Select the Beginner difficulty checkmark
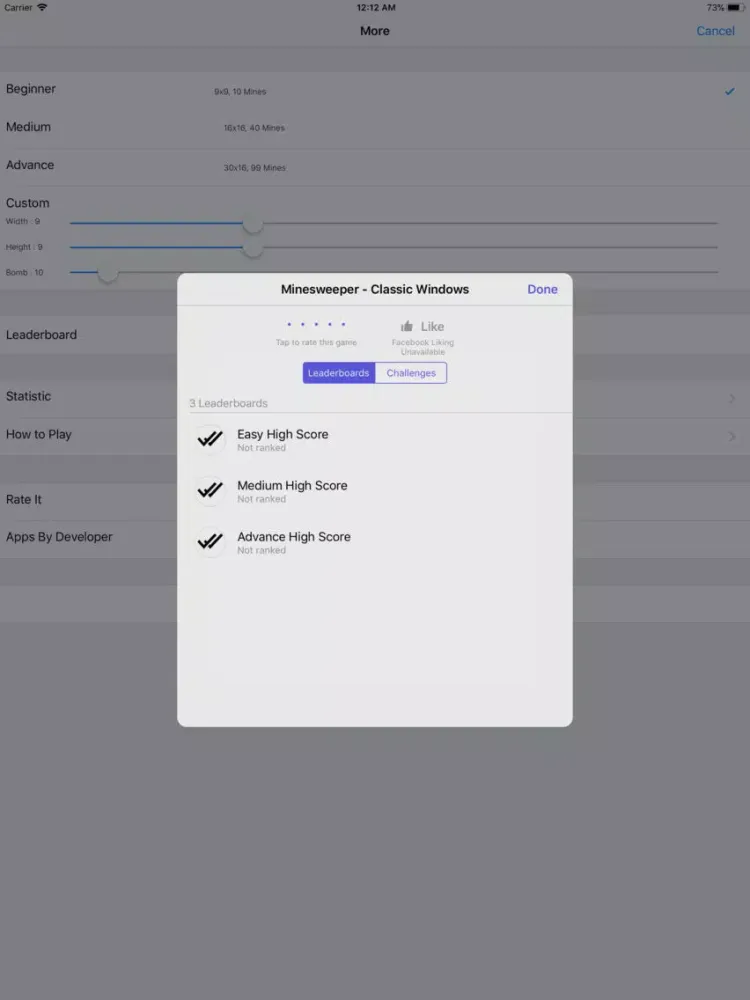The height and width of the screenshot is (1000, 750). pos(729,91)
